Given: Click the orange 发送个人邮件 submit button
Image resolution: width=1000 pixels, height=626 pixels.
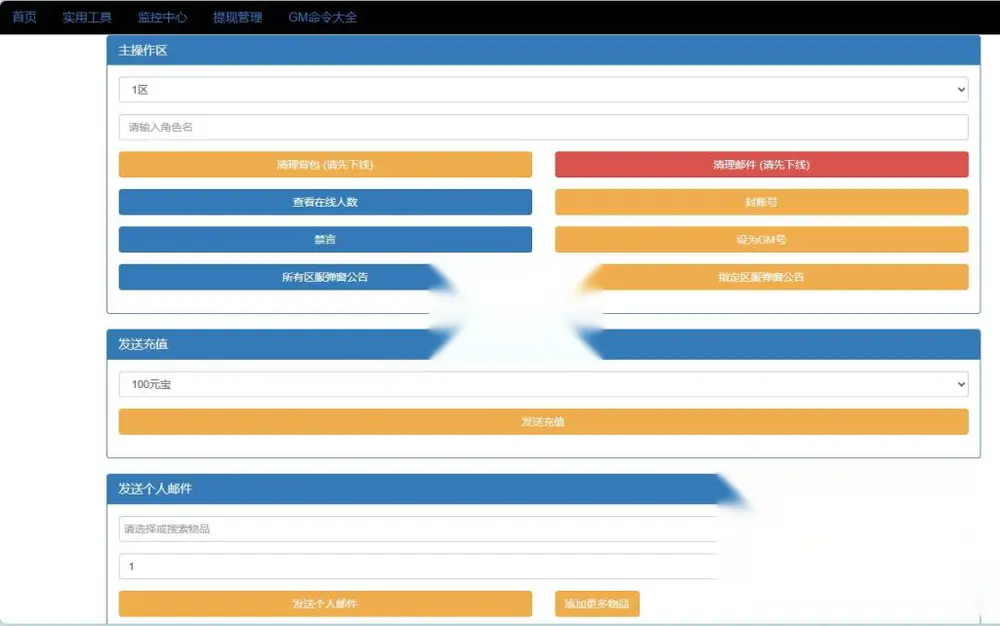Looking at the screenshot, I should click(325, 604).
